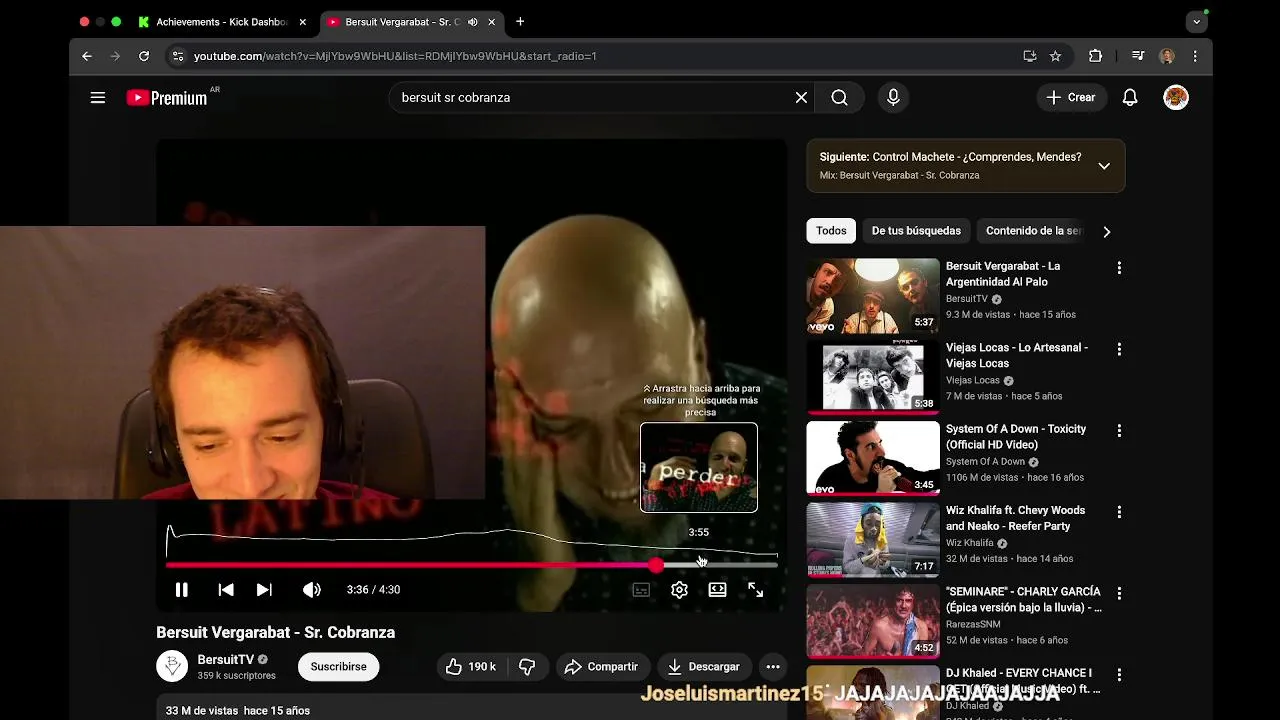Open more actions ellipsis under video
This screenshot has height=720, width=1280.
773,666
